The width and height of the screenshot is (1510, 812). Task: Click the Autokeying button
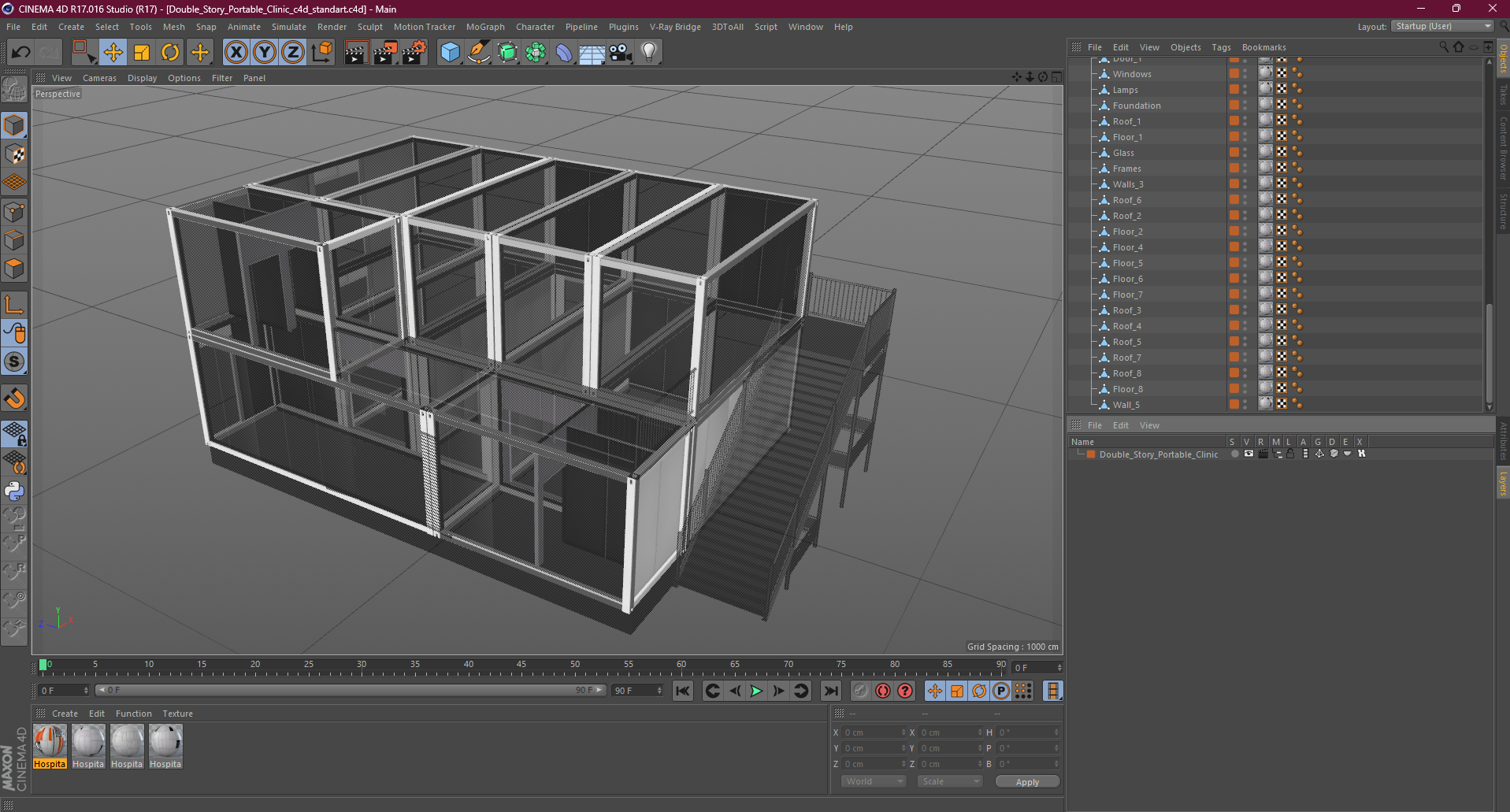click(x=883, y=691)
